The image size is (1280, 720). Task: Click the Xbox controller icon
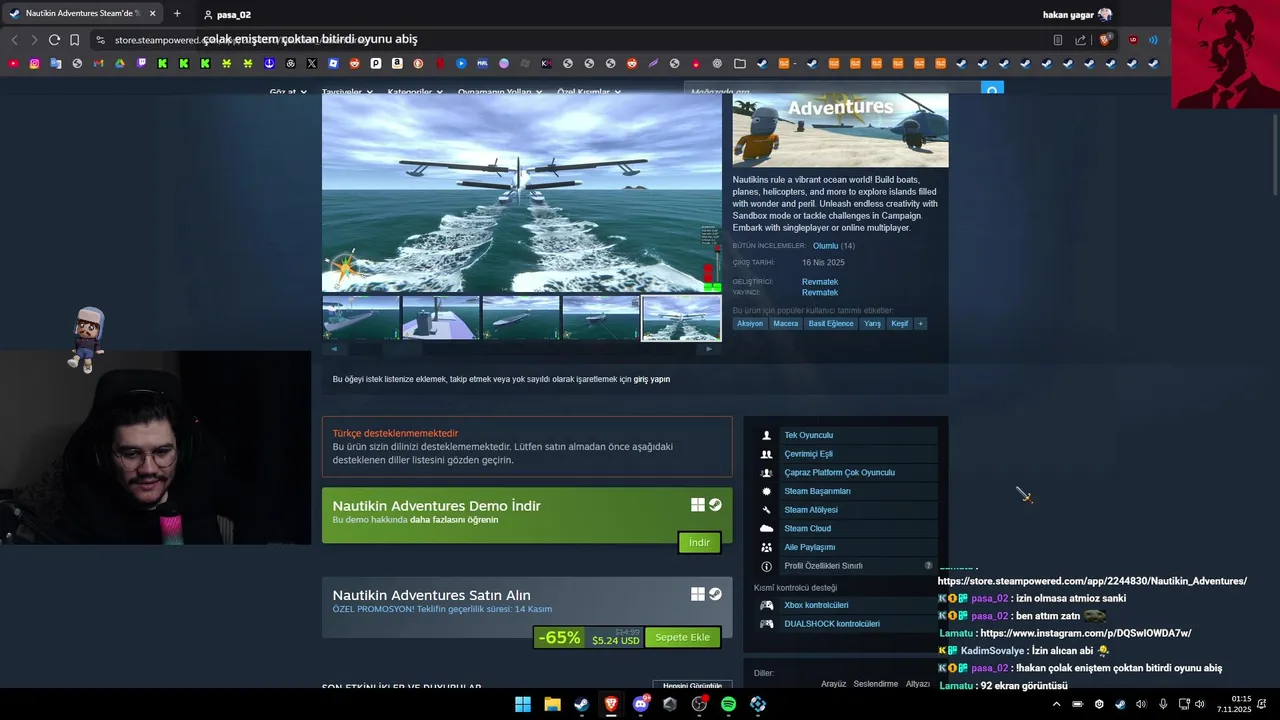[767, 605]
